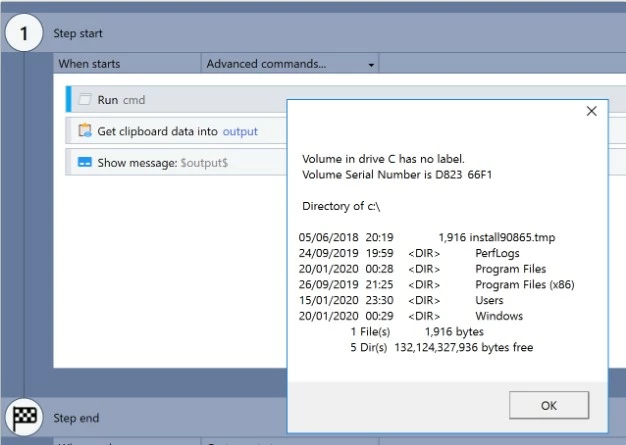Click the Volume in drive C has no label text
This screenshot has width=626, height=445.
[383, 159]
